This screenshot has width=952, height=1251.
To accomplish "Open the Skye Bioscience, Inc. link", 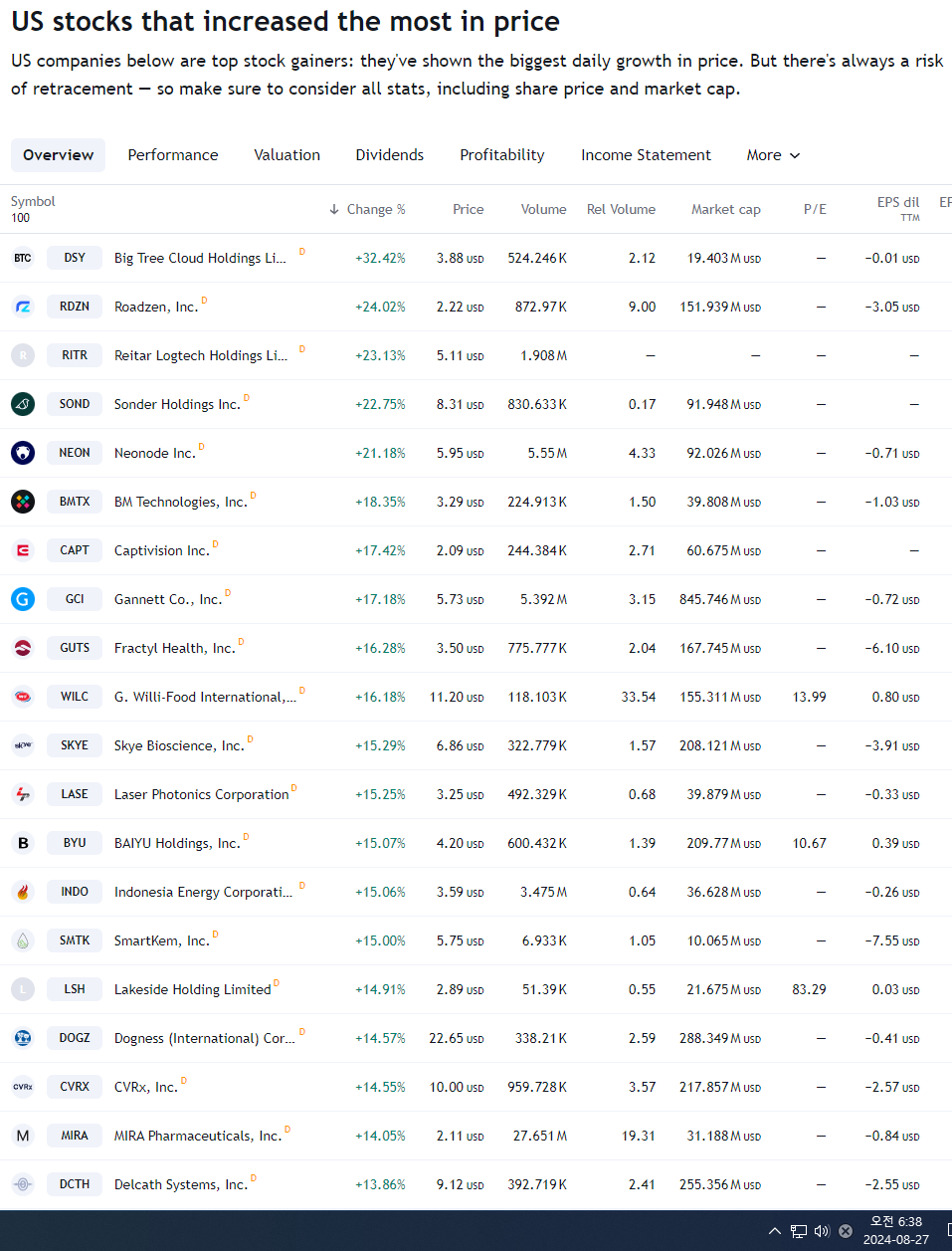I will click(179, 745).
